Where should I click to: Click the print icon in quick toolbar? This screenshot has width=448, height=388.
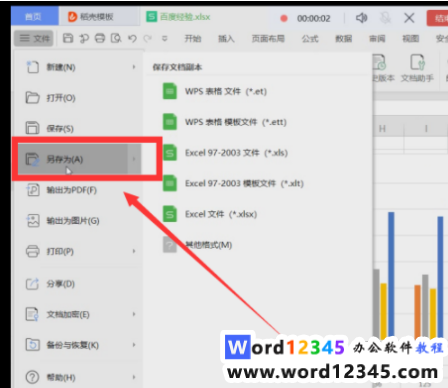click(100, 38)
